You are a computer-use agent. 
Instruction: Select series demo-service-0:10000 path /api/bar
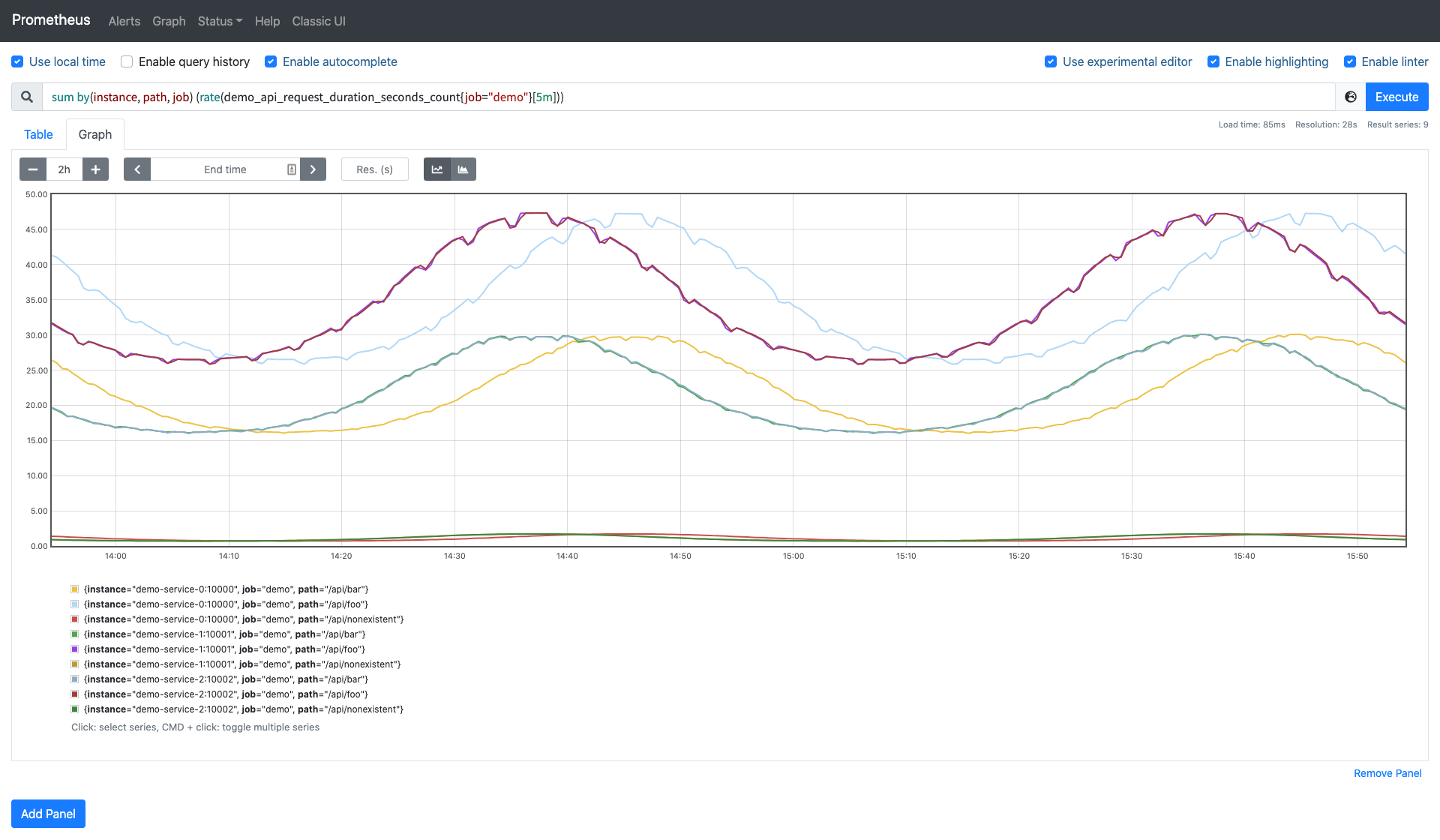[226, 589]
